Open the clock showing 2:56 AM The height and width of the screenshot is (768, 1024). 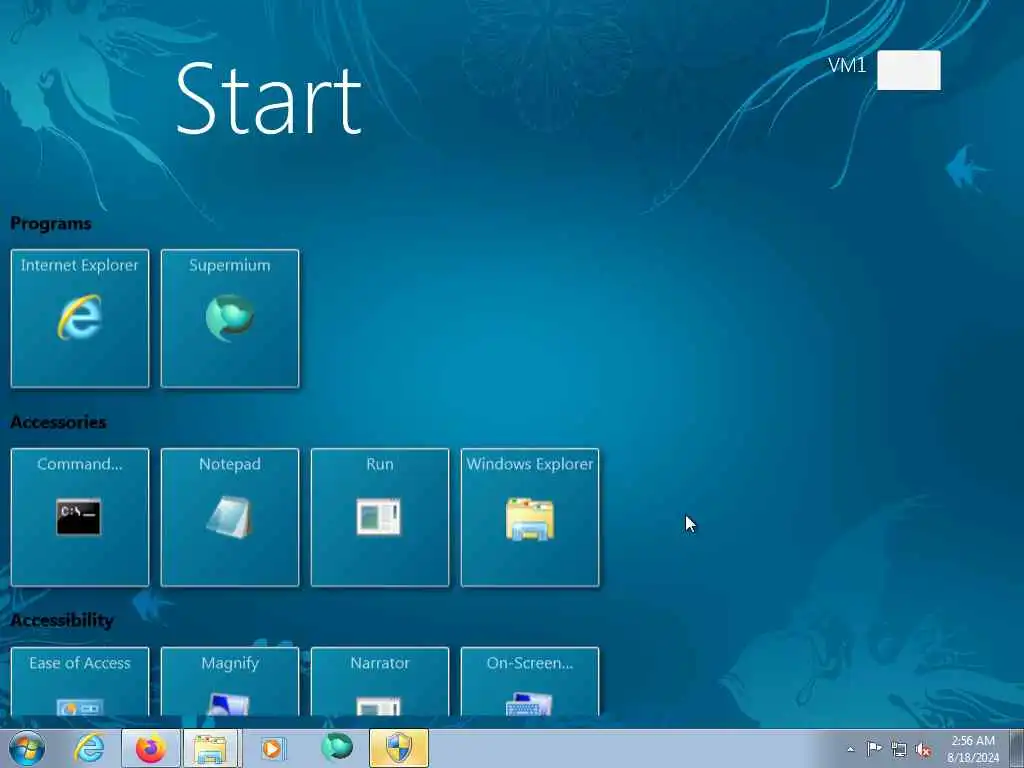tap(973, 749)
